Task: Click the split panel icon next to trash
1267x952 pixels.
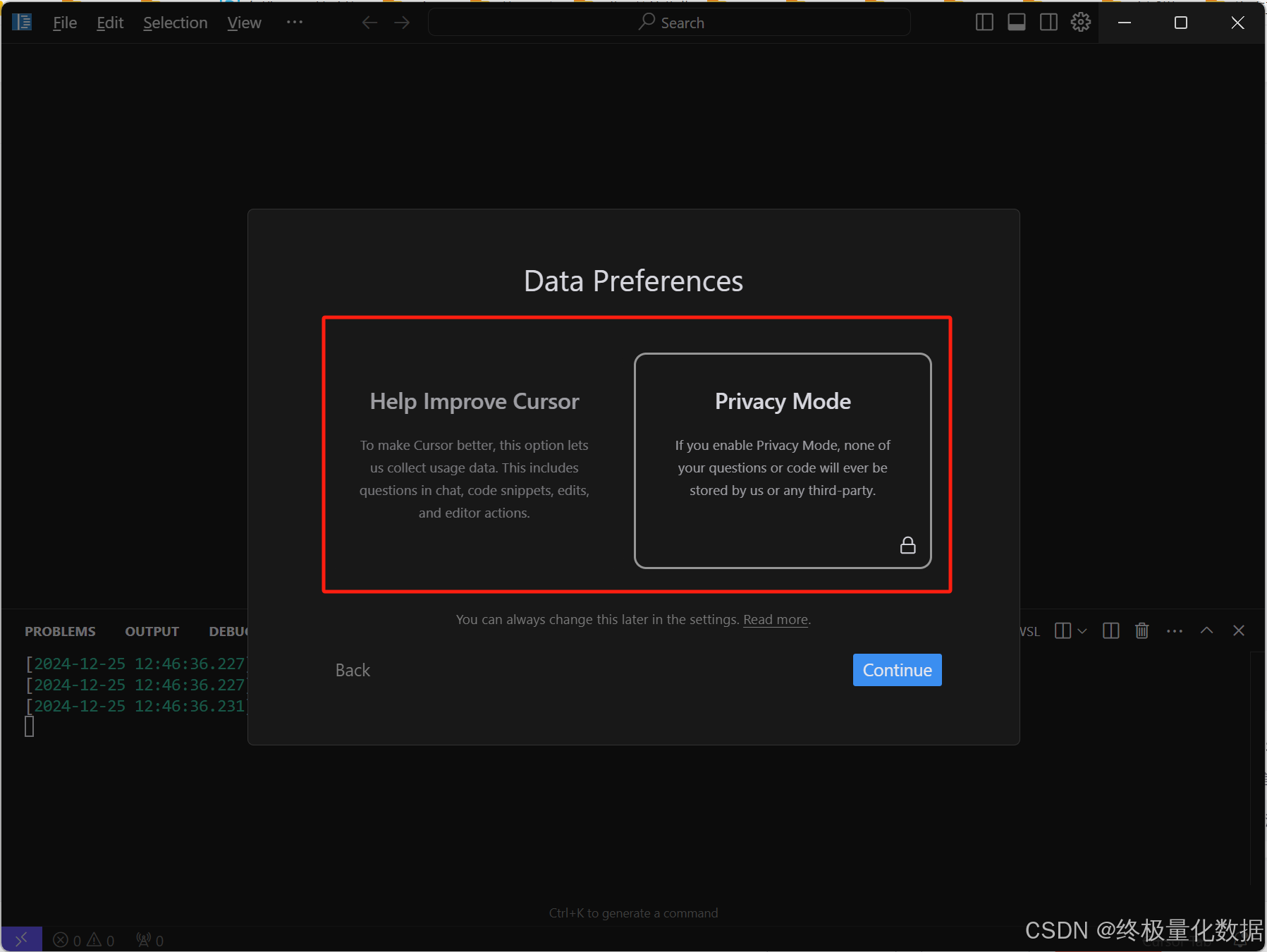Action: pyautogui.click(x=1110, y=630)
